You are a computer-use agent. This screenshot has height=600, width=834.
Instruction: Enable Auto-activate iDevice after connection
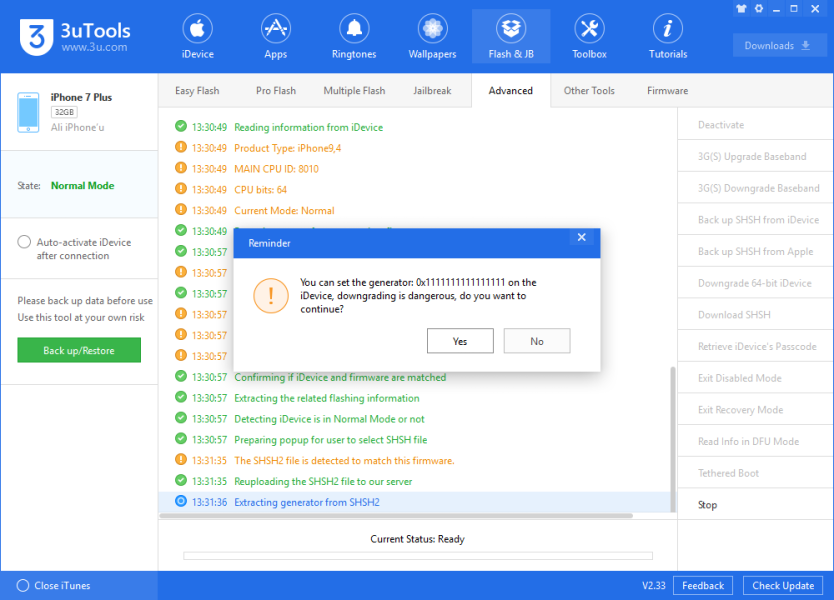[x=24, y=242]
